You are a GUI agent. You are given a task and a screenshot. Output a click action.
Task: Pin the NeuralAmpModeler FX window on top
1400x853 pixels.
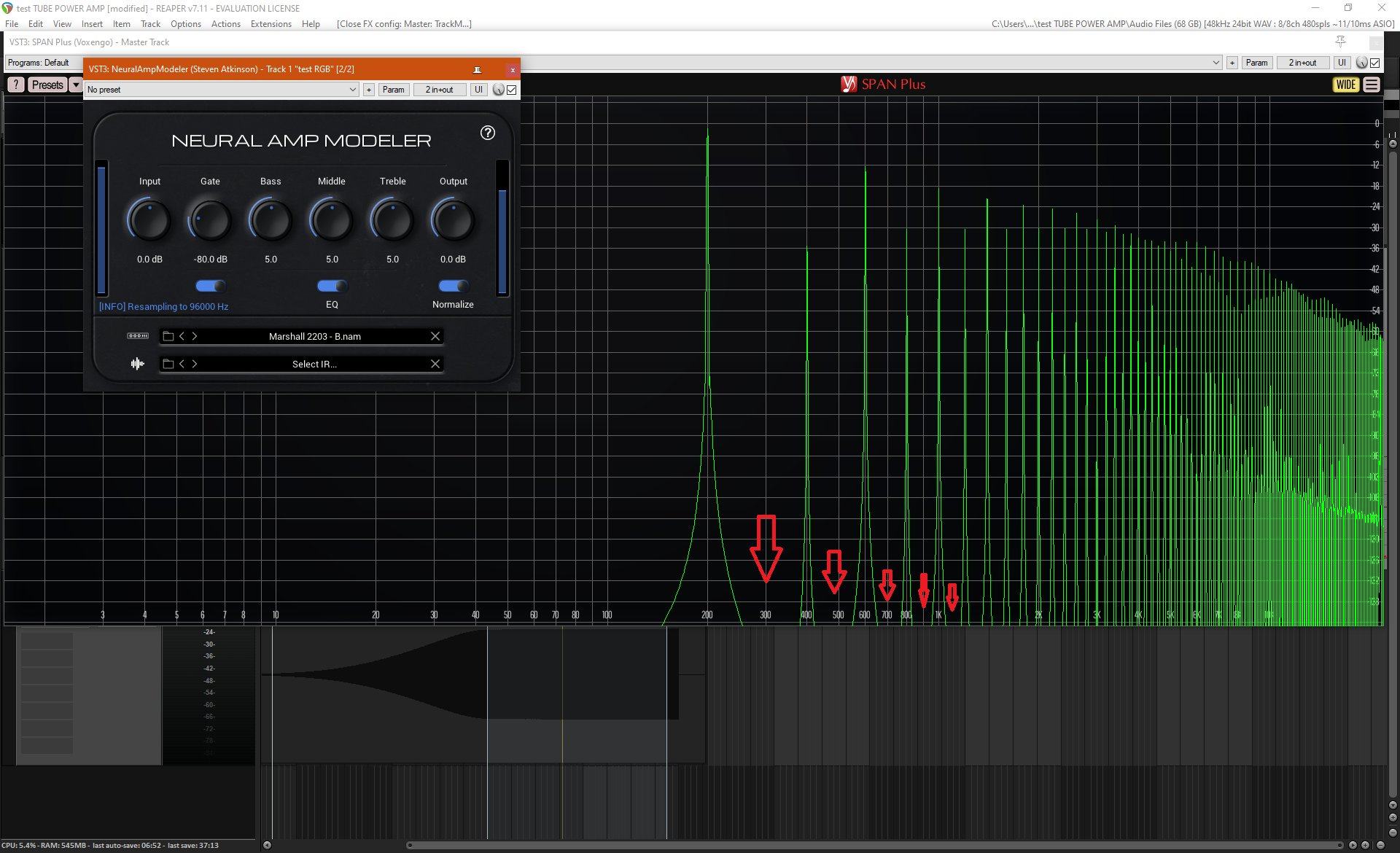tap(477, 69)
